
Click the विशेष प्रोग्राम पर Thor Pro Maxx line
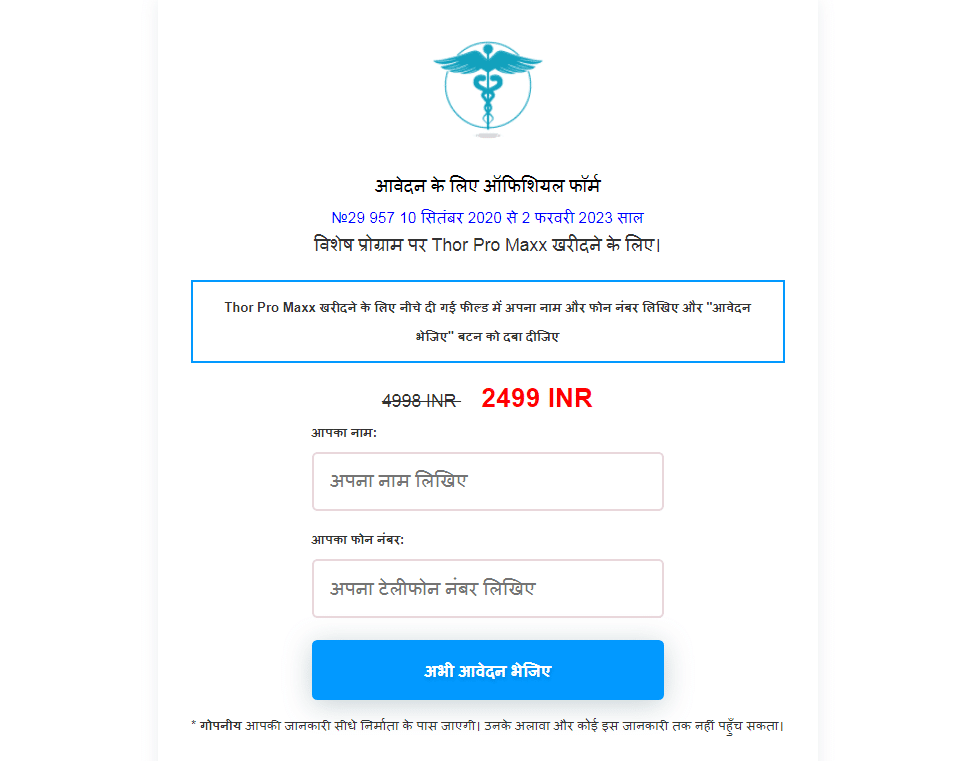487,245
